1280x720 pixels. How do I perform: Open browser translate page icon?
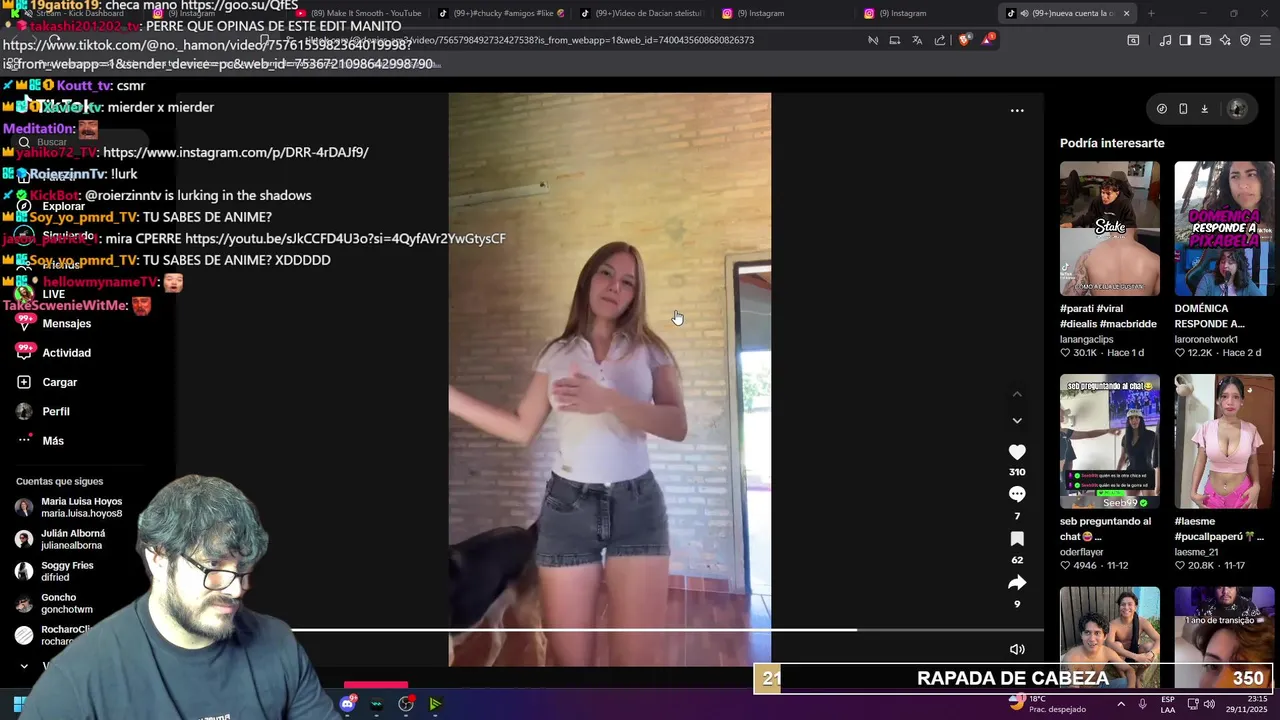pos(917,40)
